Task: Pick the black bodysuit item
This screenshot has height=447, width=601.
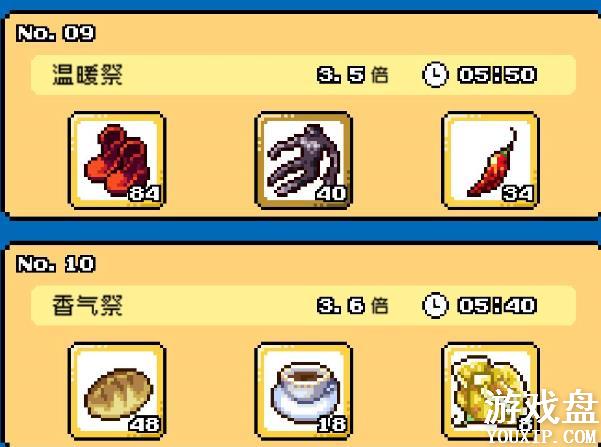Action: pyautogui.click(x=304, y=160)
